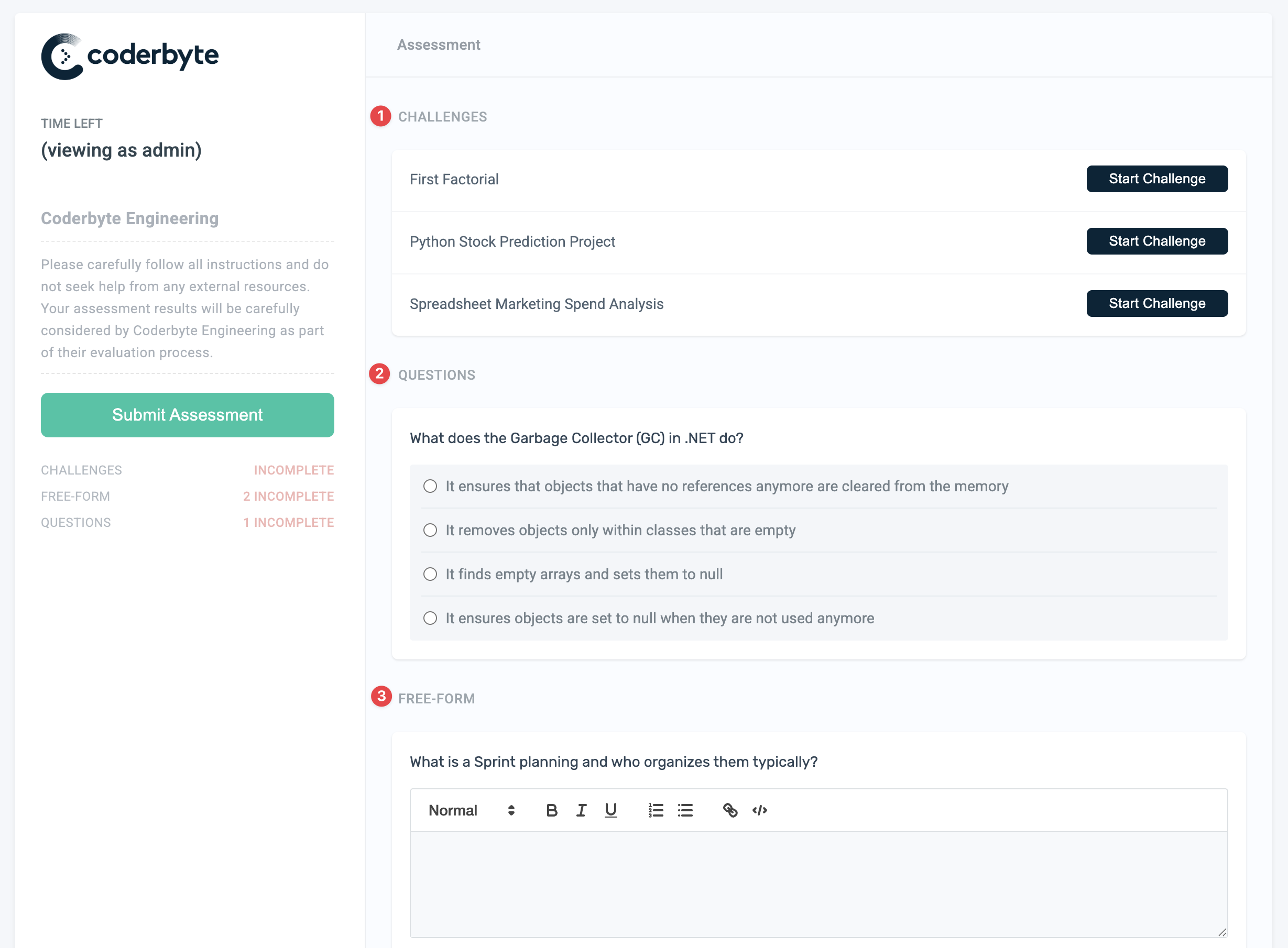Image resolution: width=1288 pixels, height=948 pixels.
Task: Select the objects cleared from memory answer
Action: coord(431,486)
